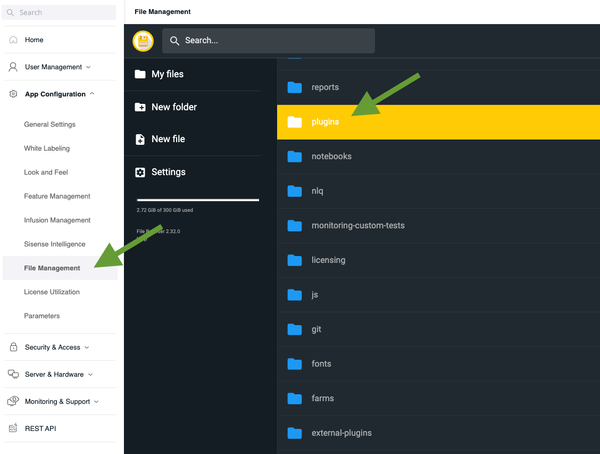Click the nlq folder icon
Image resolution: width=600 pixels, height=454 pixels.
click(295, 191)
